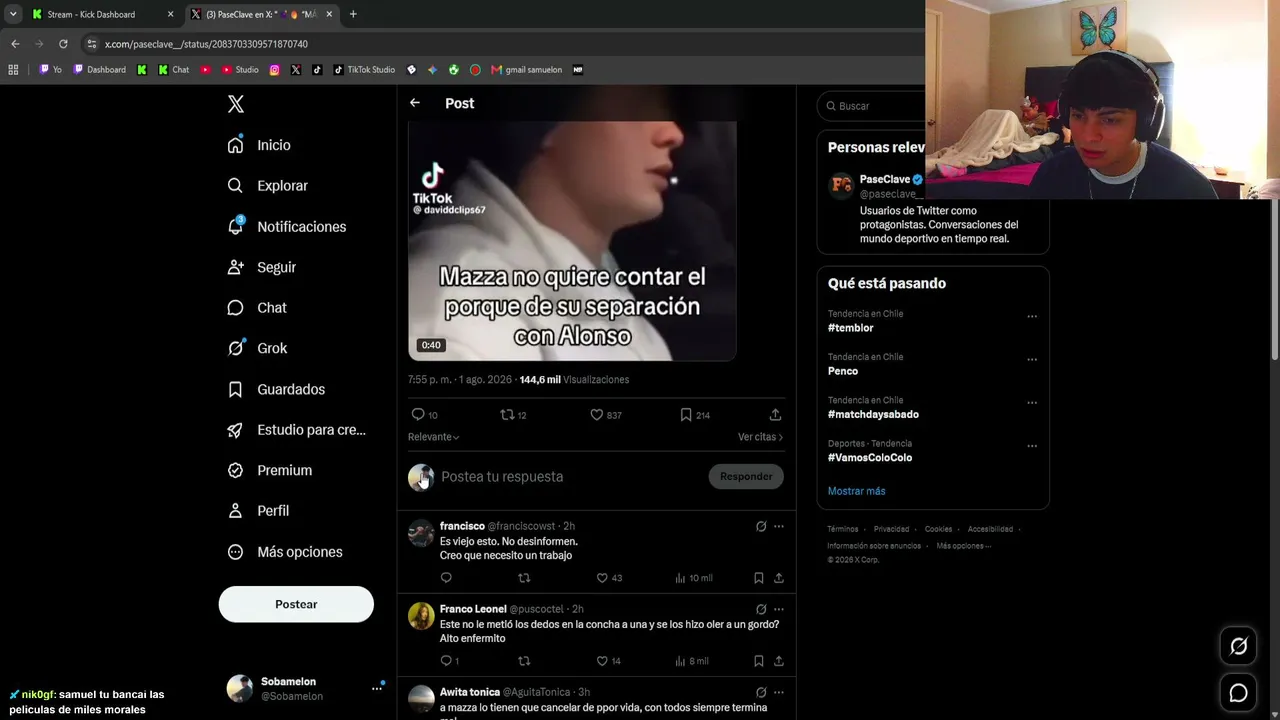The height and width of the screenshot is (720, 1280).
Task: Click Mostrar más under trends
Action: click(x=857, y=491)
